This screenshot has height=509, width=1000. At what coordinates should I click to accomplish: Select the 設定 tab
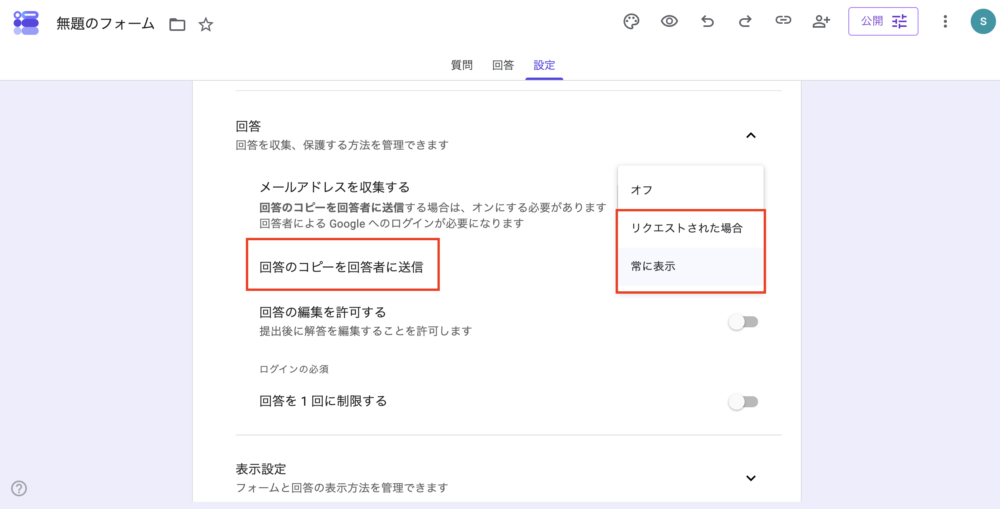[544, 65]
